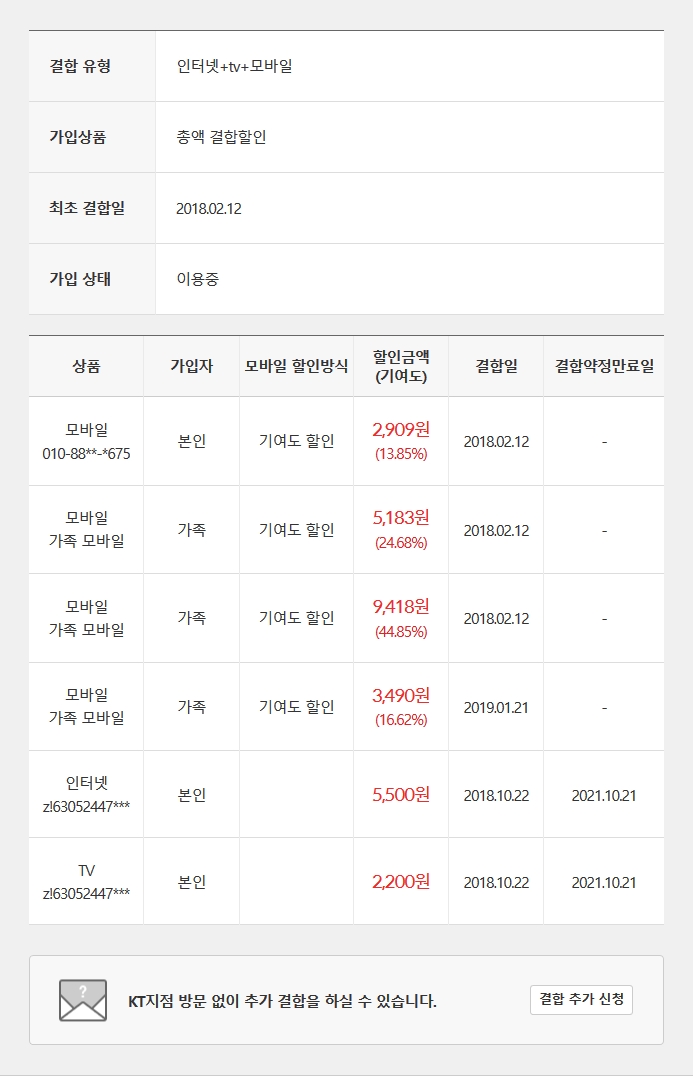Select the 결합약정만료일 column header
Screen dimensions: 693x1076
[x=604, y=366]
